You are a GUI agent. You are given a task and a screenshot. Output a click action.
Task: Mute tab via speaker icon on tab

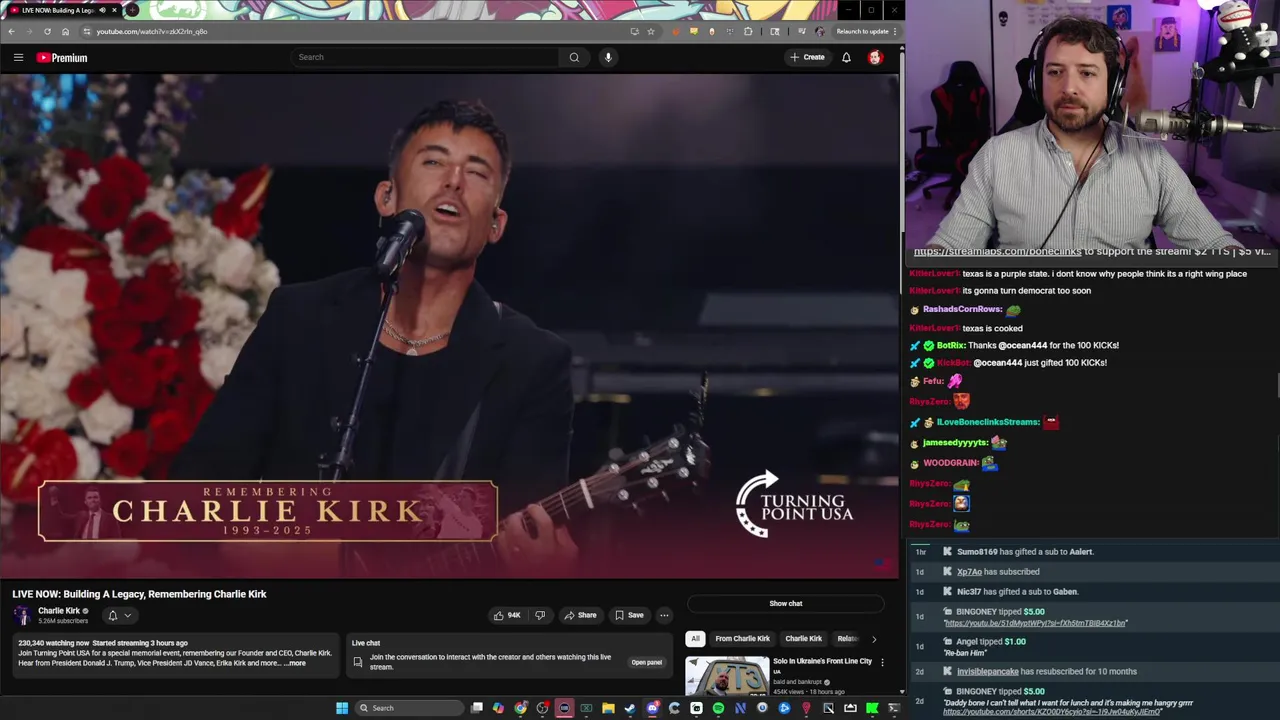tap(102, 10)
